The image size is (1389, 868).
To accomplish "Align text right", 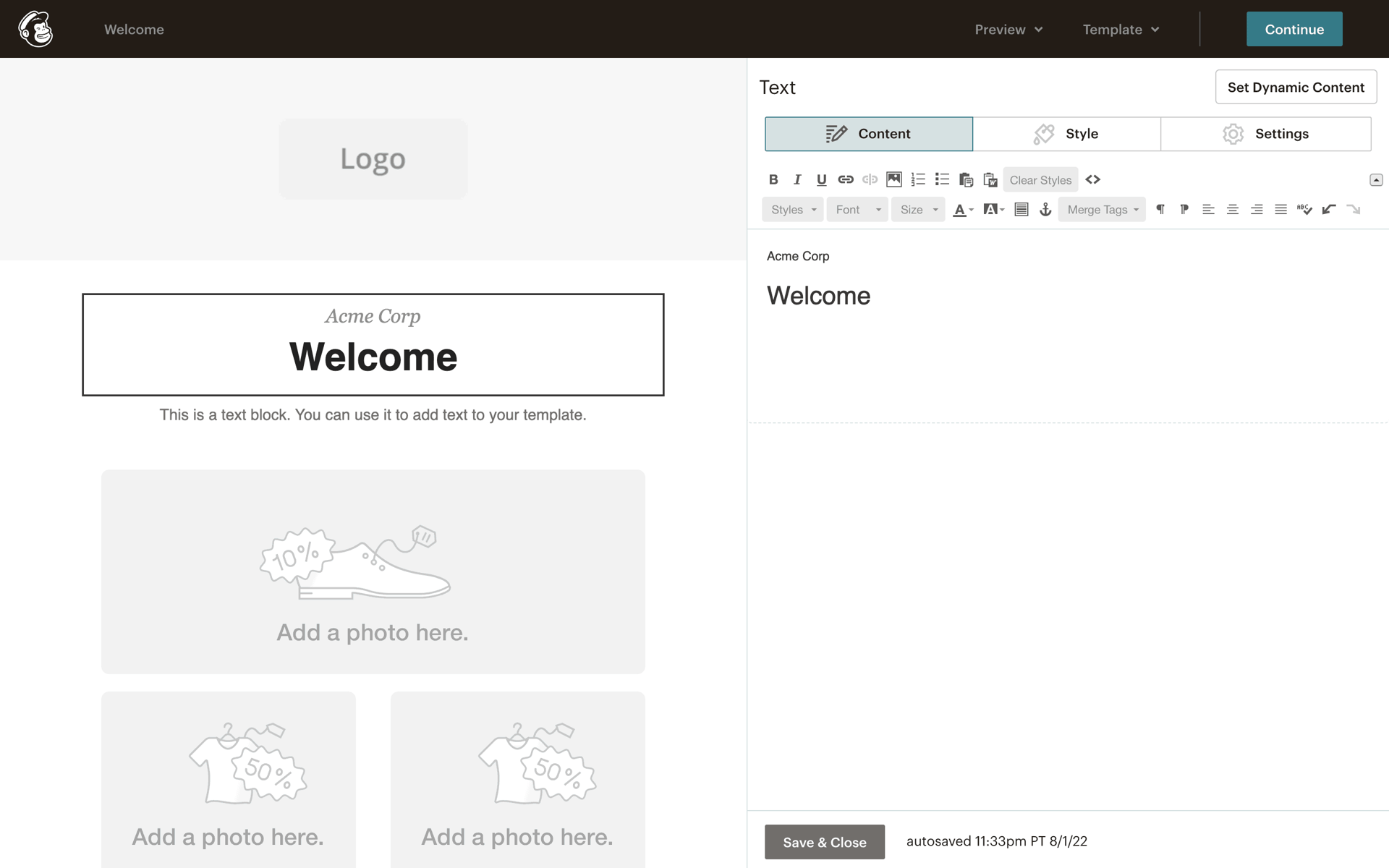I will click(1257, 210).
